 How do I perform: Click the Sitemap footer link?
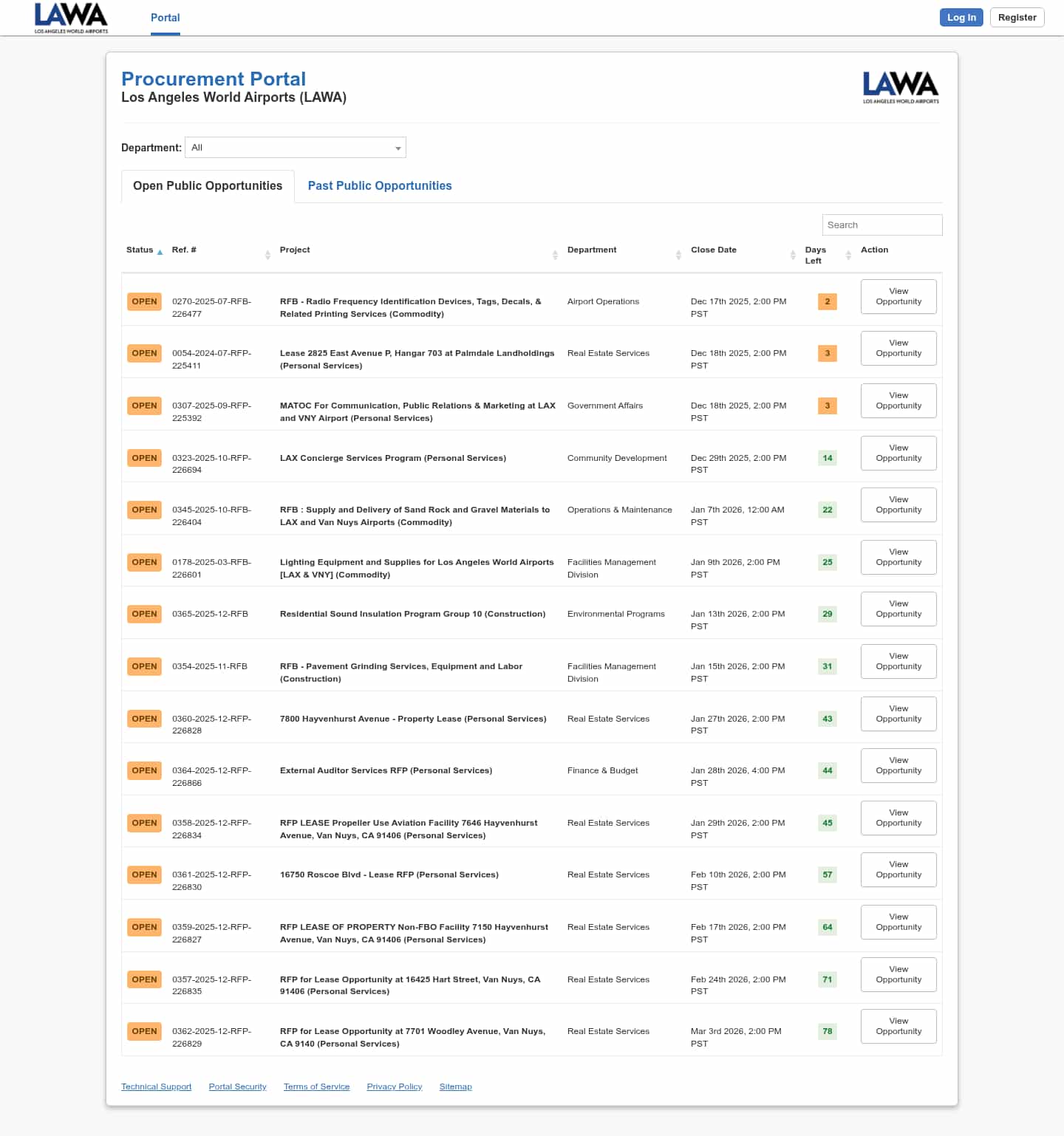point(455,1087)
